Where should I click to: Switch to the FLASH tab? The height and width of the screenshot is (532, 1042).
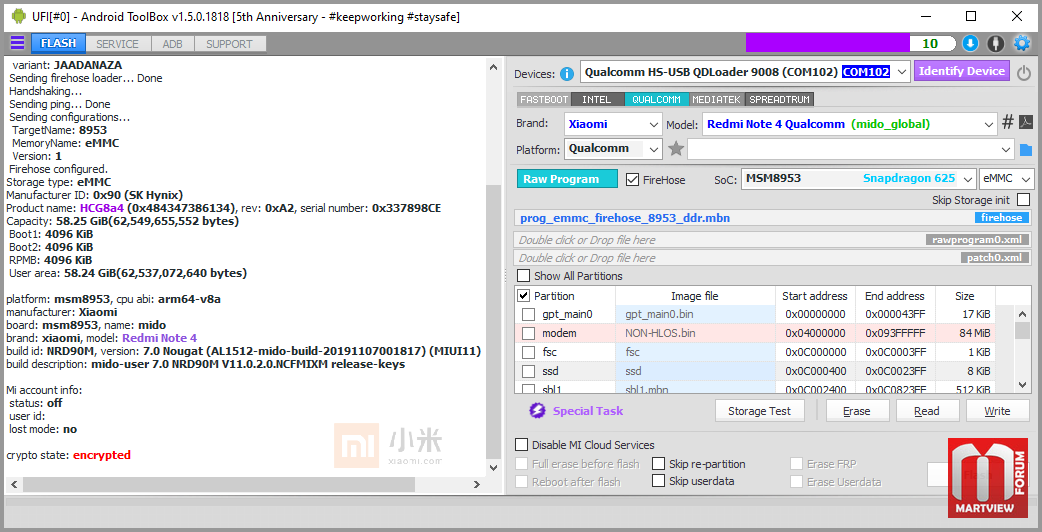(58, 44)
